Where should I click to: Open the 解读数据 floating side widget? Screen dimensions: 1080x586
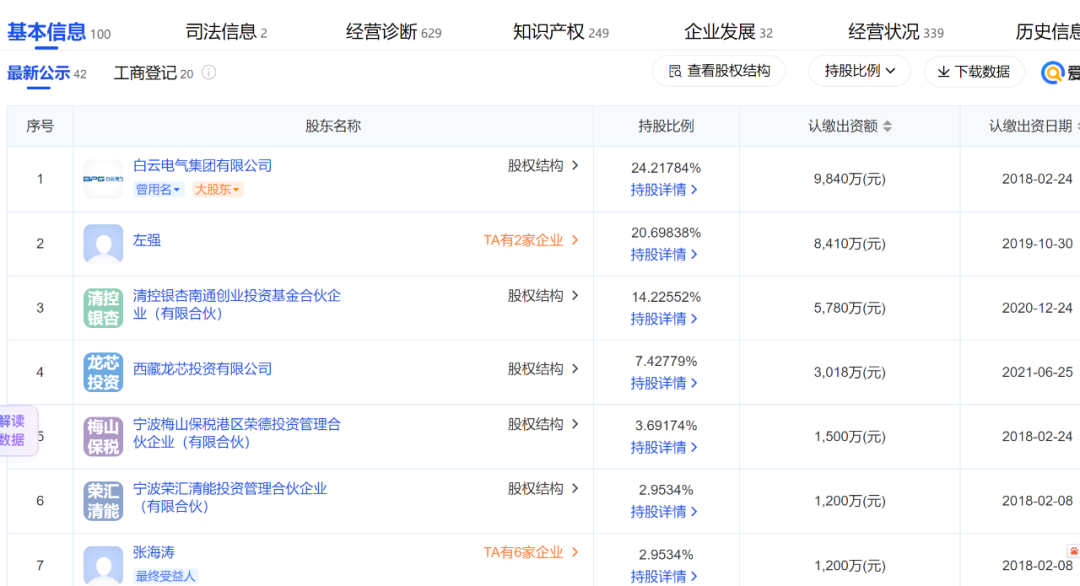point(14,431)
